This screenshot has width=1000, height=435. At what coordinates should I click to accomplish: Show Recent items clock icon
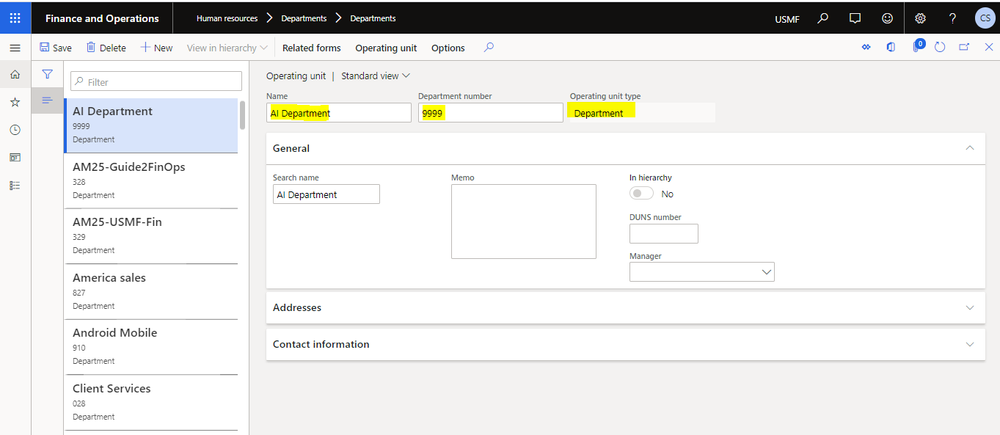15,130
